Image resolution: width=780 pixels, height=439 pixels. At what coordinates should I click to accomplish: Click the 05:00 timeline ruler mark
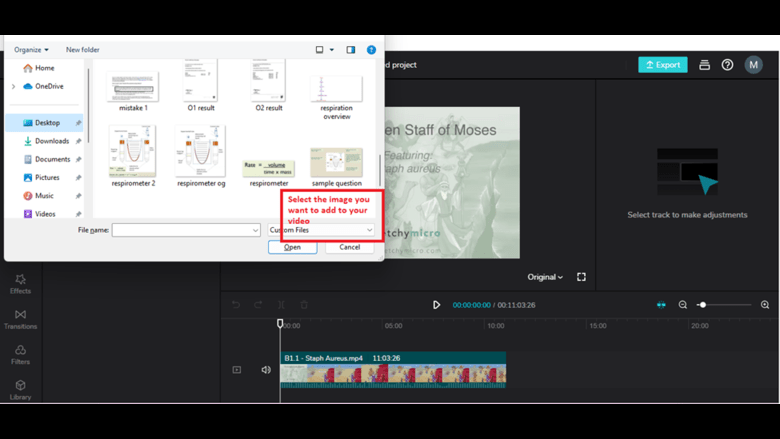click(393, 326)
